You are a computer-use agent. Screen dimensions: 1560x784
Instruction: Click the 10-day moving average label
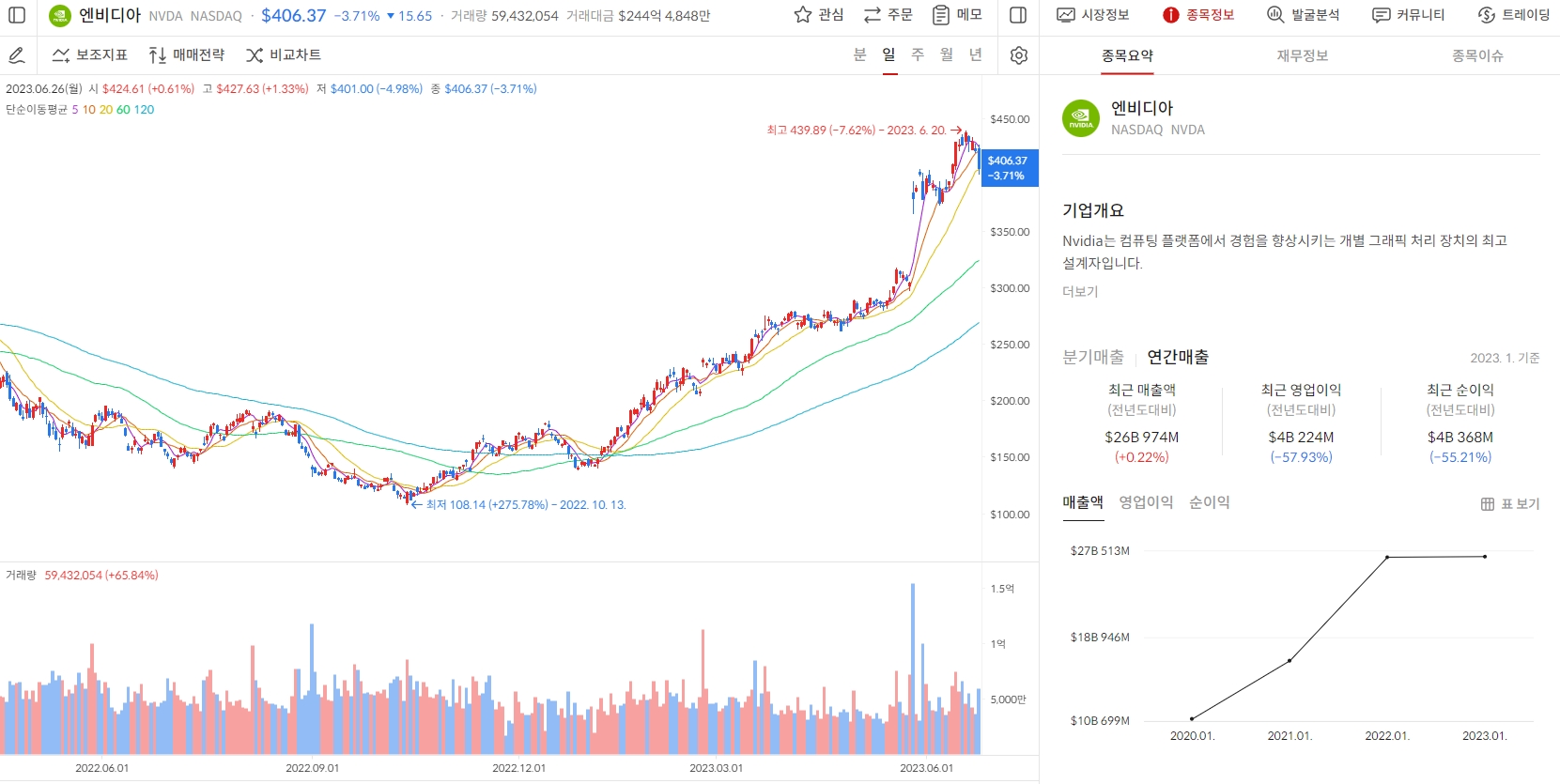89,110
